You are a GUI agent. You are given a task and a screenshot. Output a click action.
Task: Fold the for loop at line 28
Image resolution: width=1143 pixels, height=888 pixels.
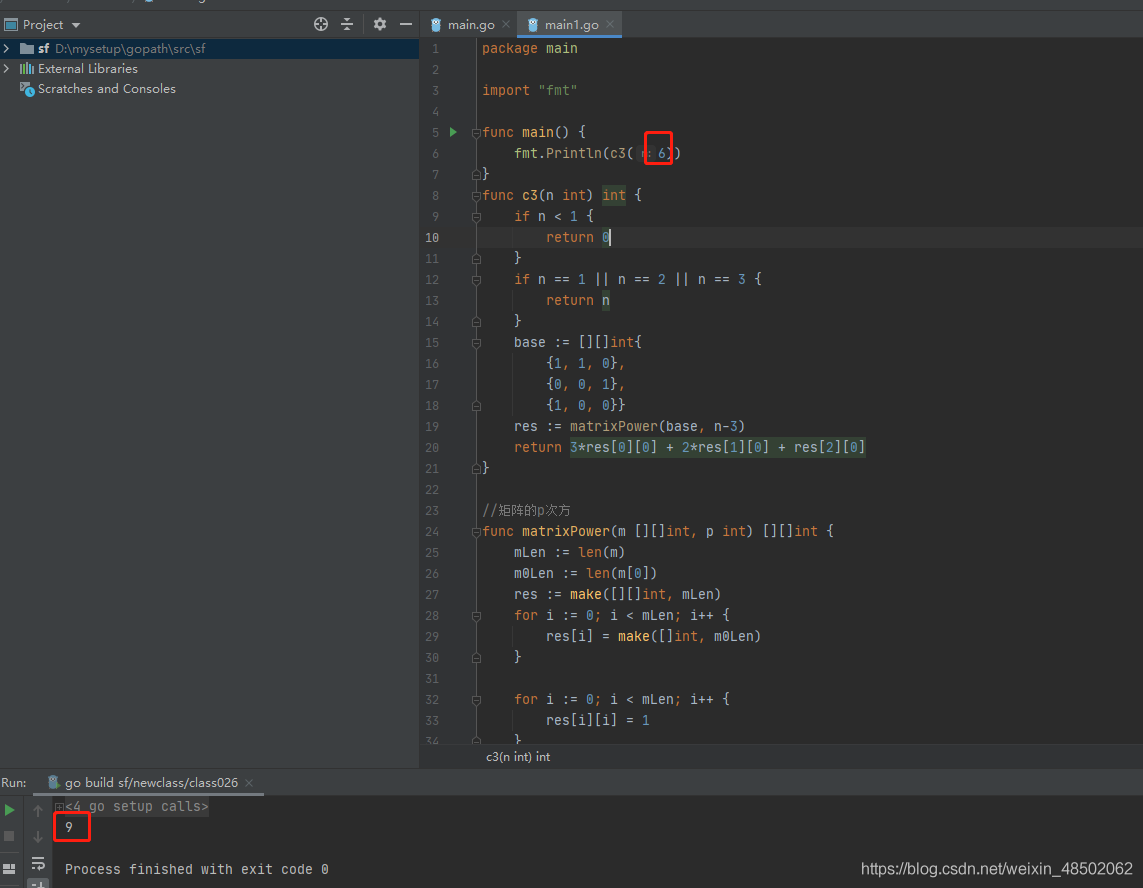[x=476, y=616]
